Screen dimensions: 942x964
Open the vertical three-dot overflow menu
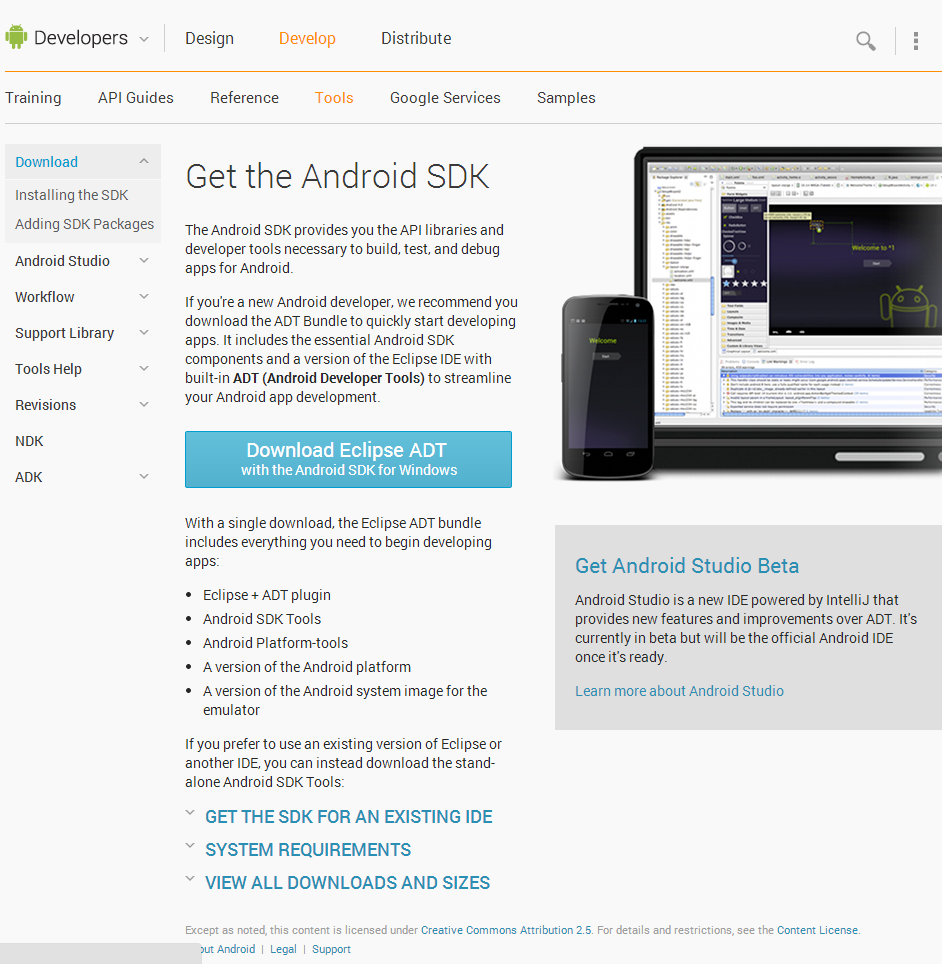click(x=916, y=41)
